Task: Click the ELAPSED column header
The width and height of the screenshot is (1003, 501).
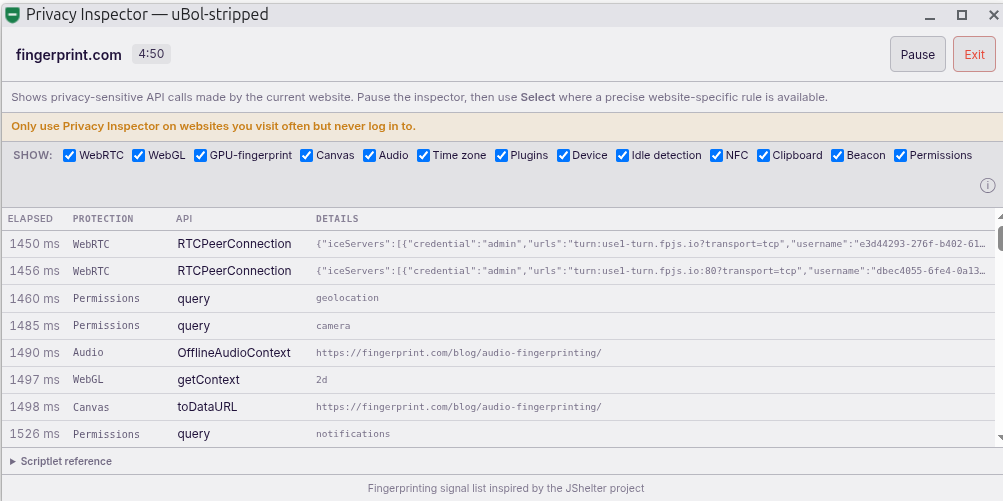Action: tap(30, 219)
